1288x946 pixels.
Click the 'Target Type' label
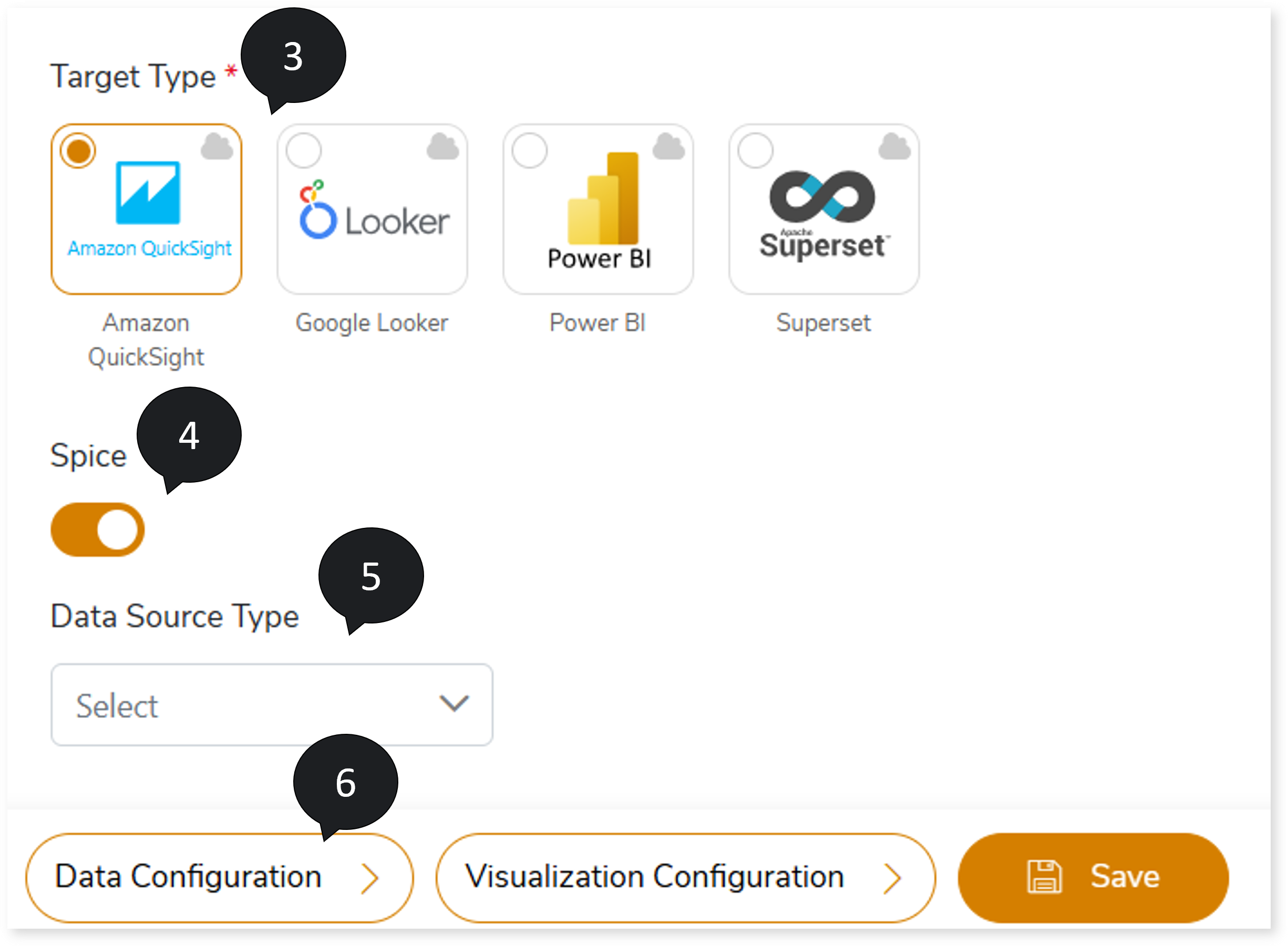[133, 77]
